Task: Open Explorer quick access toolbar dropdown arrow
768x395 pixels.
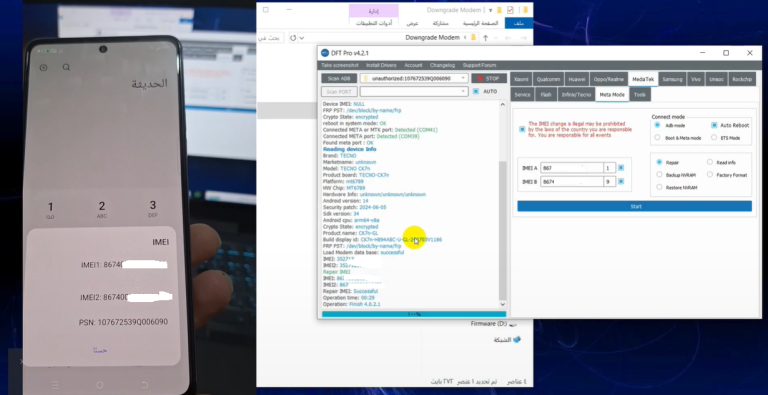Action: pos(490,10)
